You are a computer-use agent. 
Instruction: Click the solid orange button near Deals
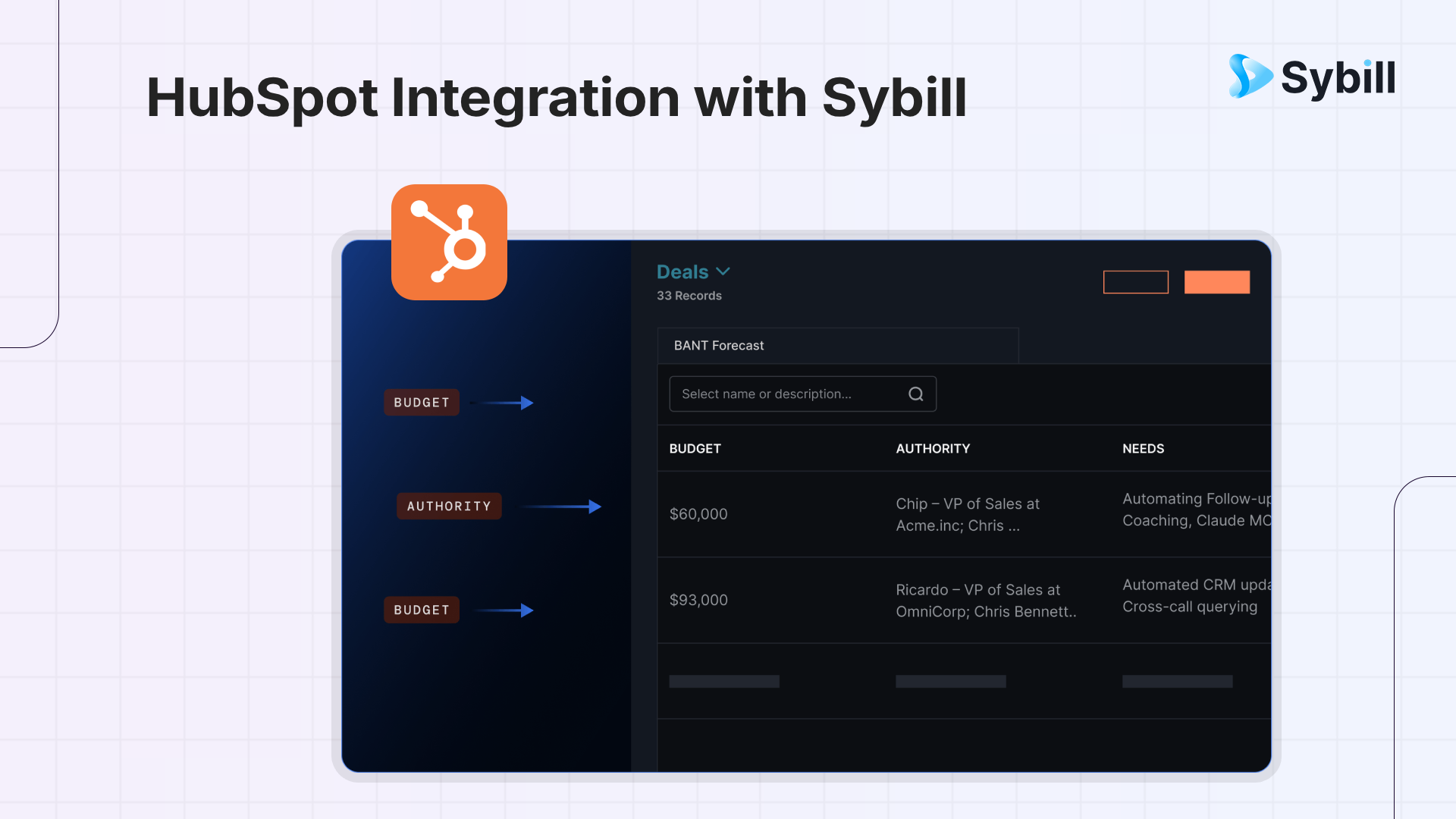tap(1217, 282)
